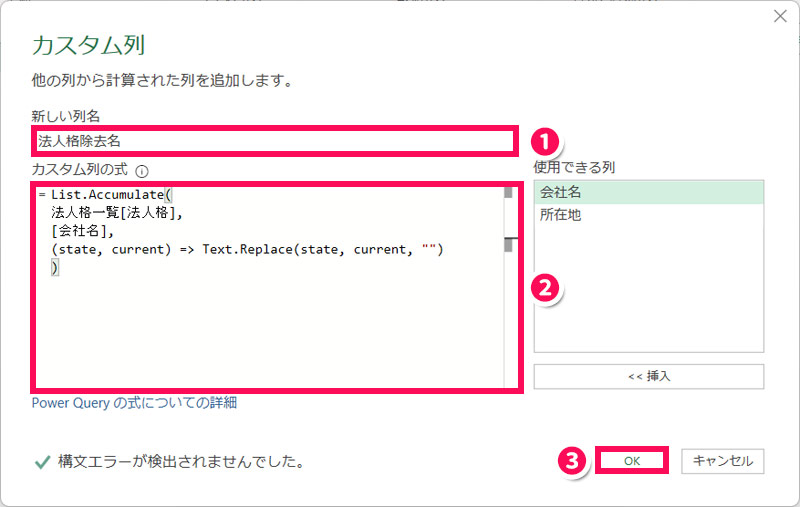Confirm with the OK button

[x=632, y=461]
